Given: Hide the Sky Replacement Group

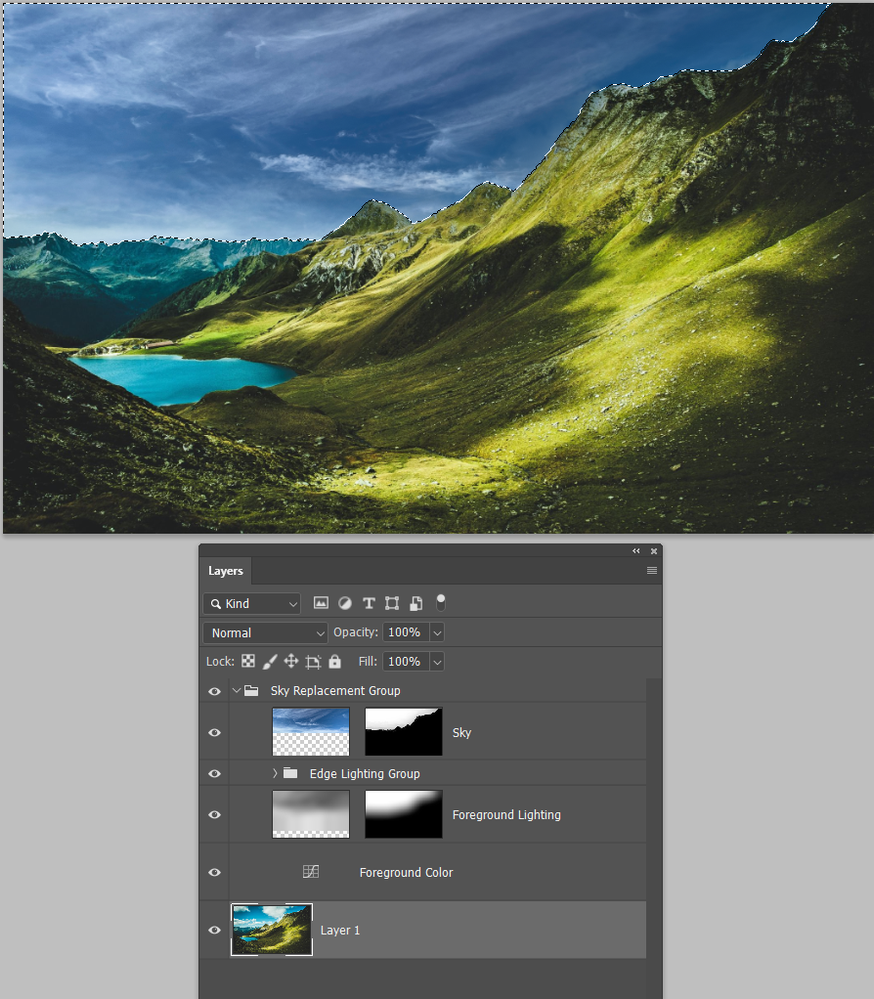Looking at the screenshot, I should pyautogui.click(x=215, y=691).
